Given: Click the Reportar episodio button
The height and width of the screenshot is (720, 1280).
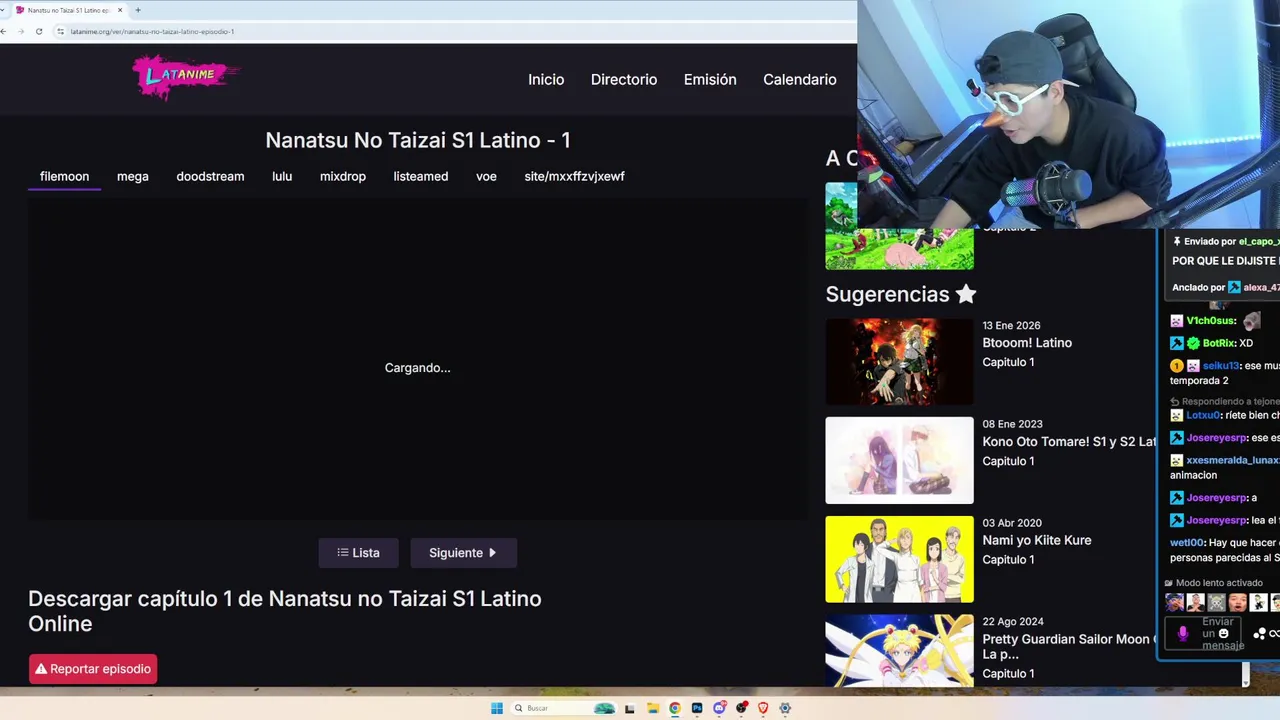Looking at the screenshot, I should click(93, 669).
